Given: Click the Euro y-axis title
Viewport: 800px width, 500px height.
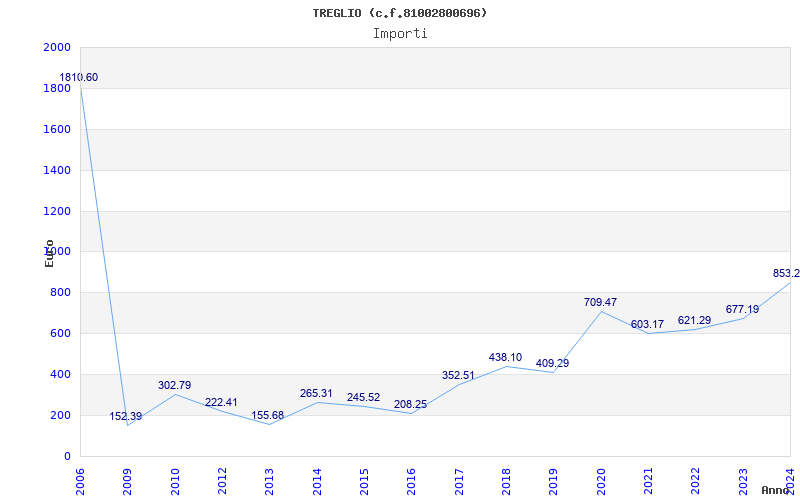Looking at the screenshot, I should tap(49, 253).
